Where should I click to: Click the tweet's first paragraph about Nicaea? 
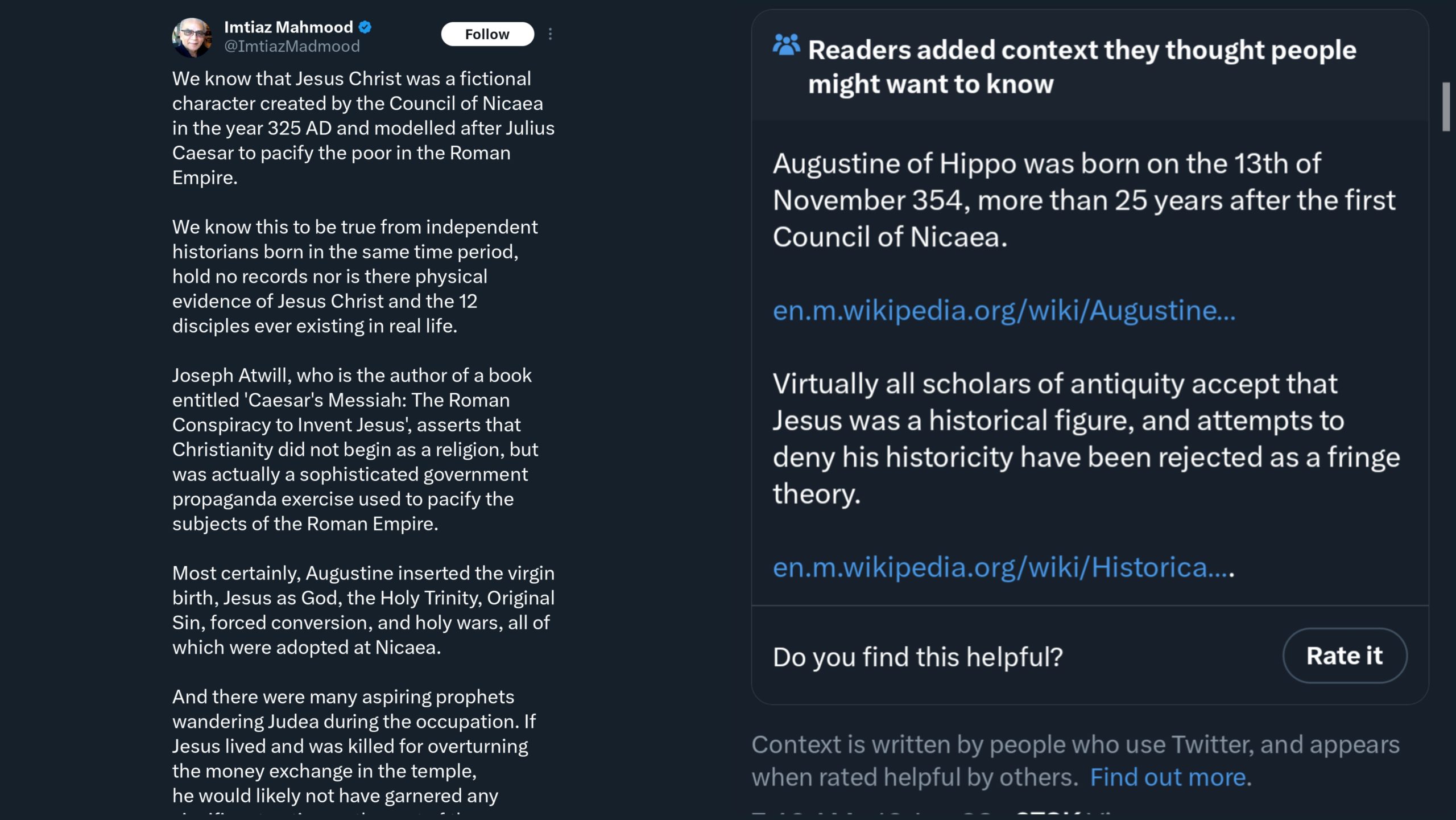click(363, 128)
